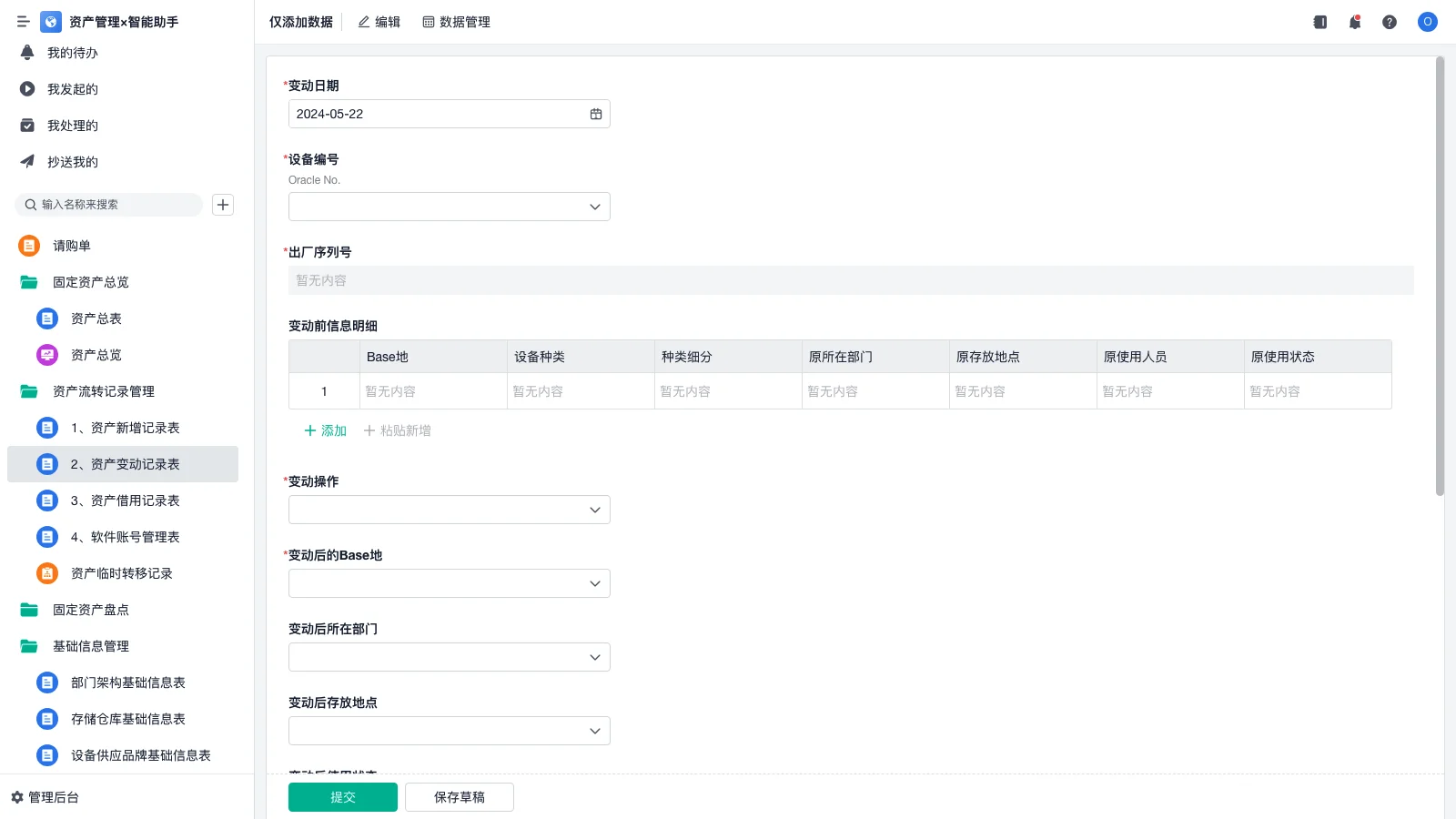Click the 存储仓库基础信息表 form icon
The width and height of the screenshot is (1456, 819).
tap(47, 719)
